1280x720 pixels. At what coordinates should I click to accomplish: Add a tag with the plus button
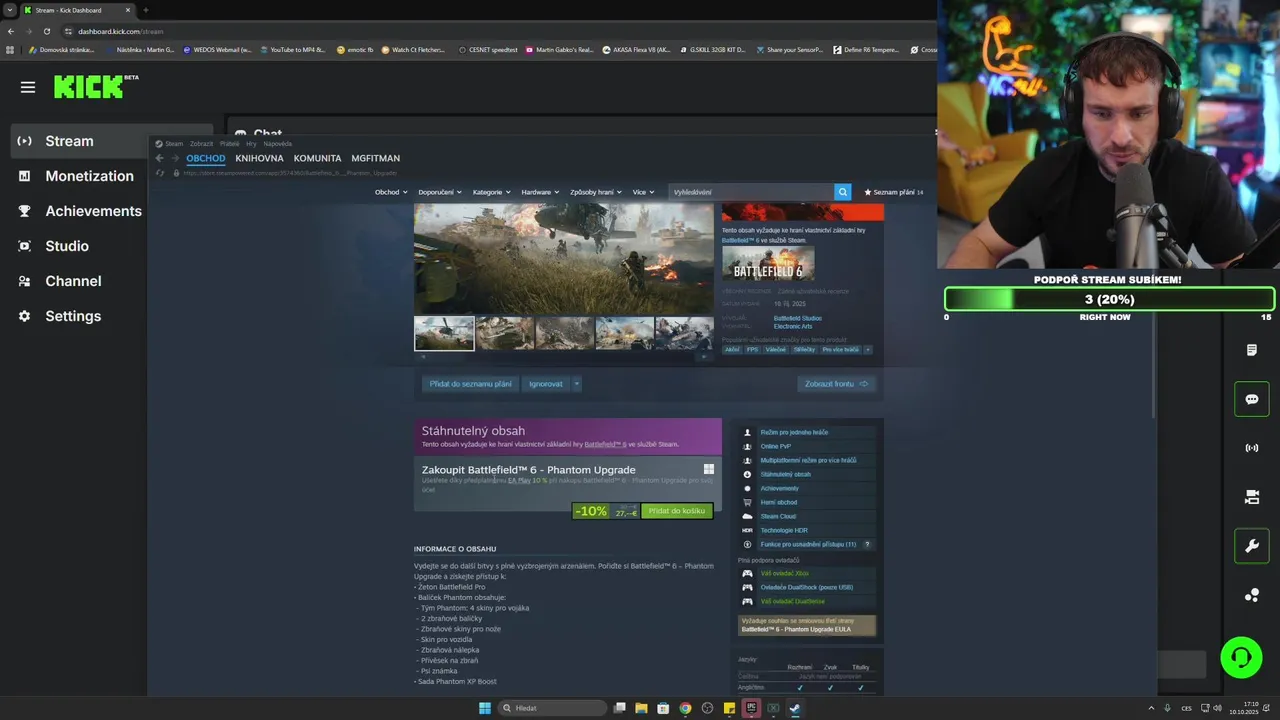pyautogui.click(x=868, y=350)
